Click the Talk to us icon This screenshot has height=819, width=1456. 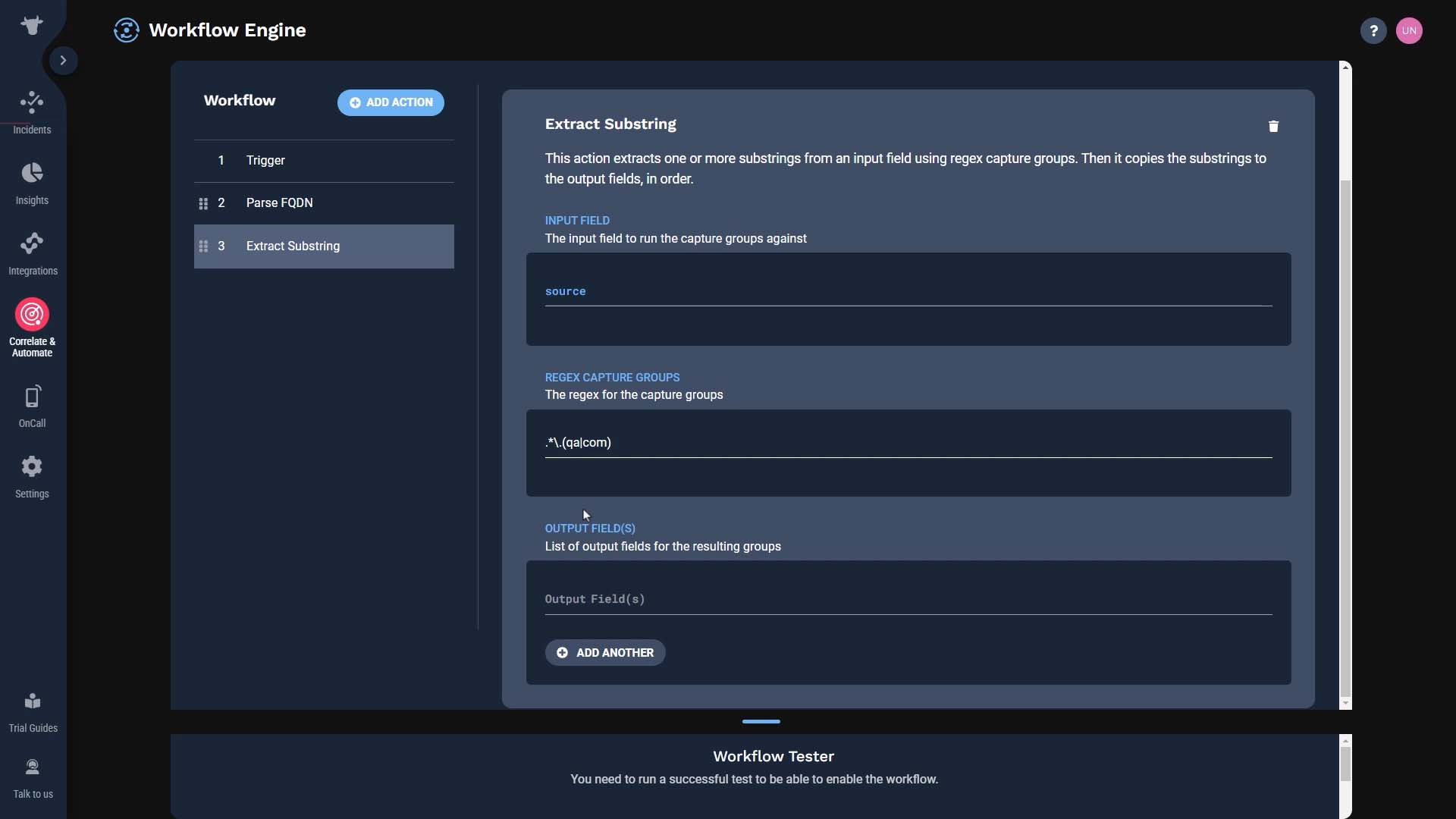(33, 767)
